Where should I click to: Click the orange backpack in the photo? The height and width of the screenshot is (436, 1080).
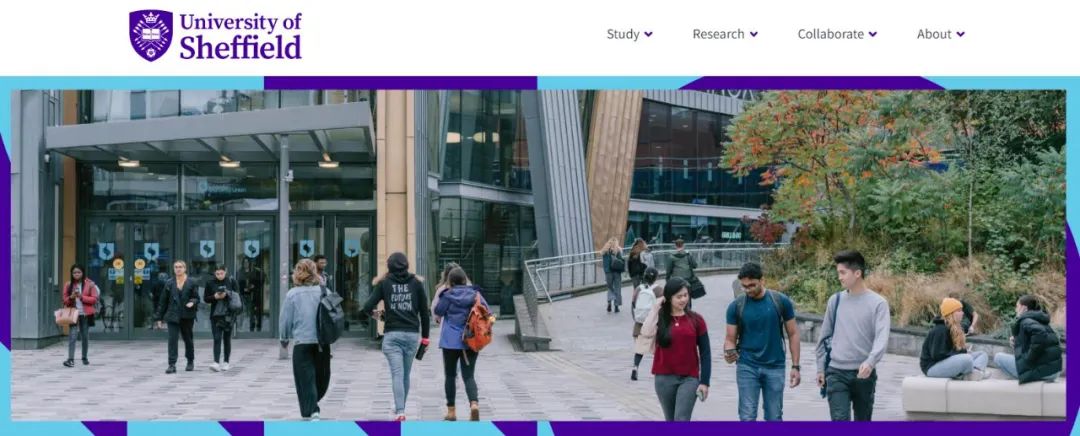478,325
